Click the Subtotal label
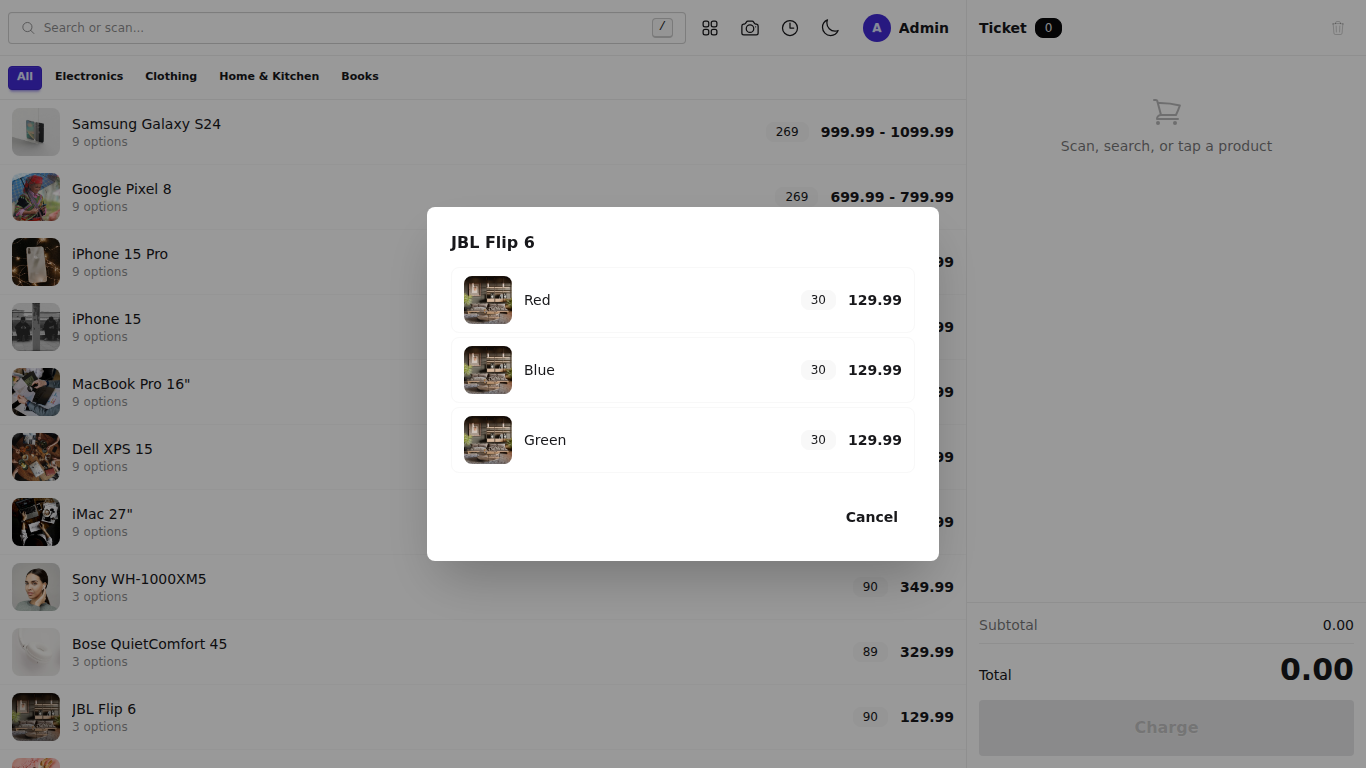1366x768 pixels. click(1008, 625)
